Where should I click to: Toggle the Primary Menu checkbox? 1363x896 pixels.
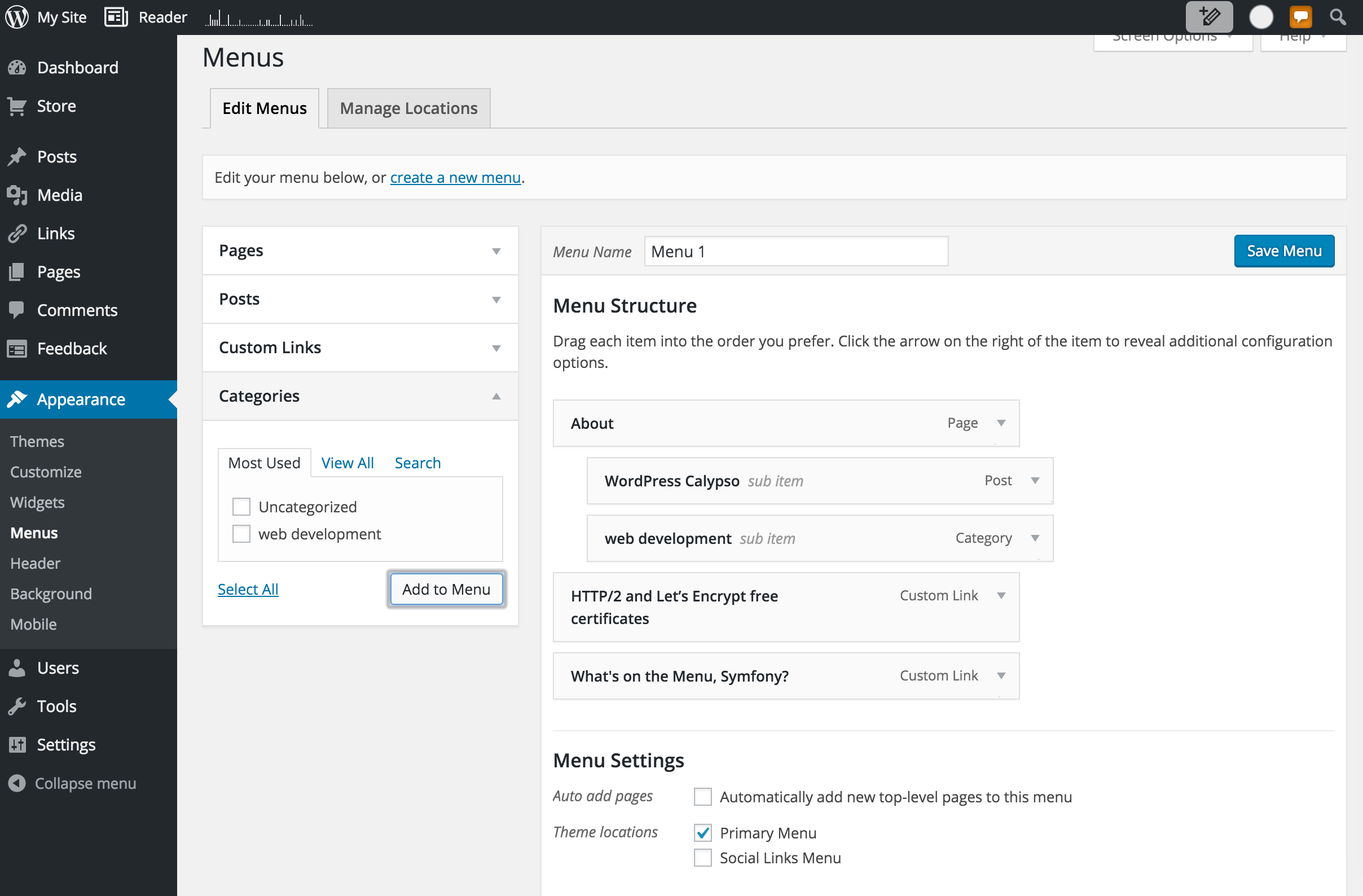[x=703, y=832]
